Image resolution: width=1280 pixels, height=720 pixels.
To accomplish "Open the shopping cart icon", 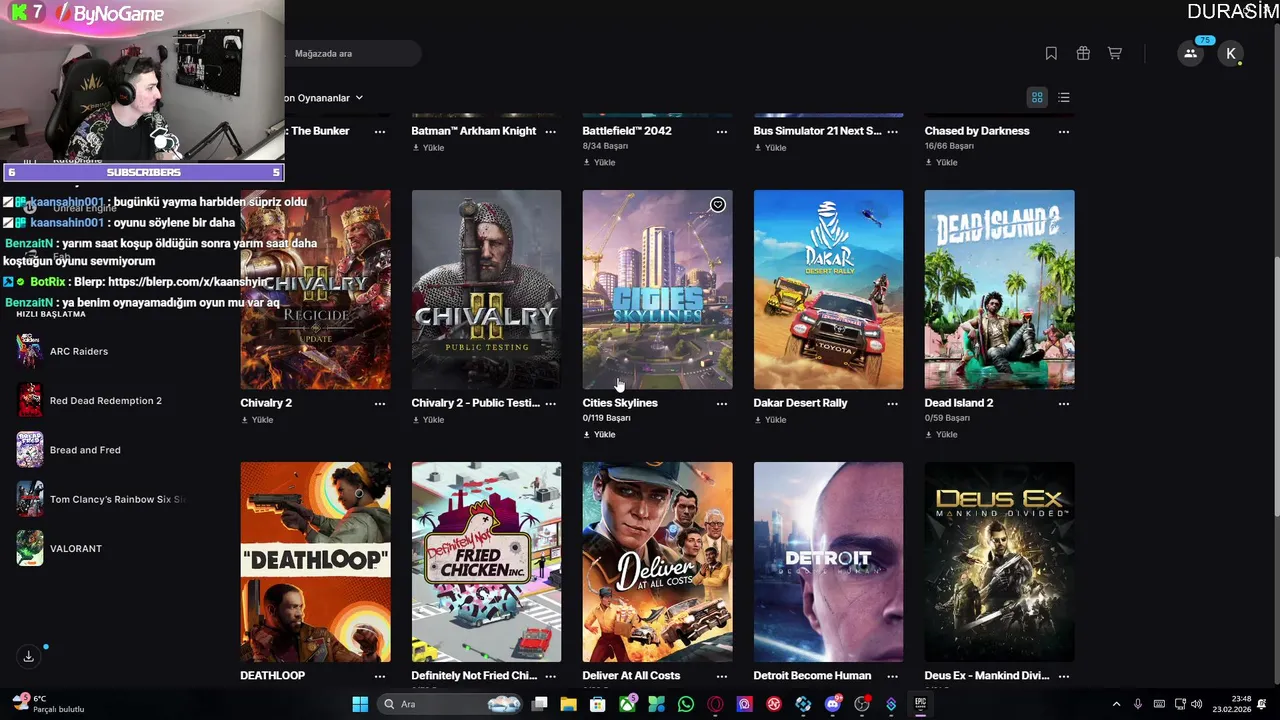I will click(1115, 53).
